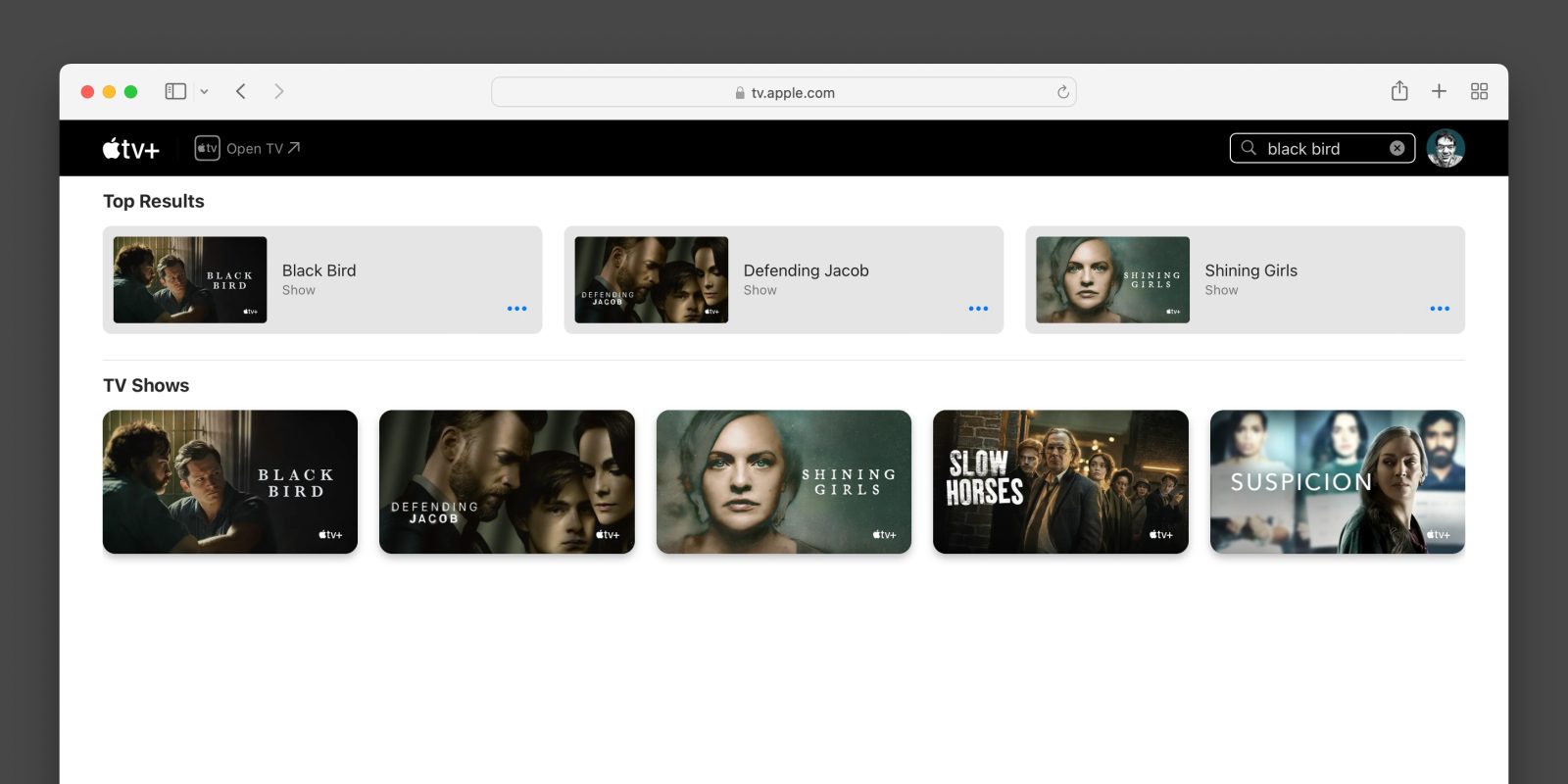Click the Open TV link
This screenshot has height=784, width=1568.
coord(248,149)
